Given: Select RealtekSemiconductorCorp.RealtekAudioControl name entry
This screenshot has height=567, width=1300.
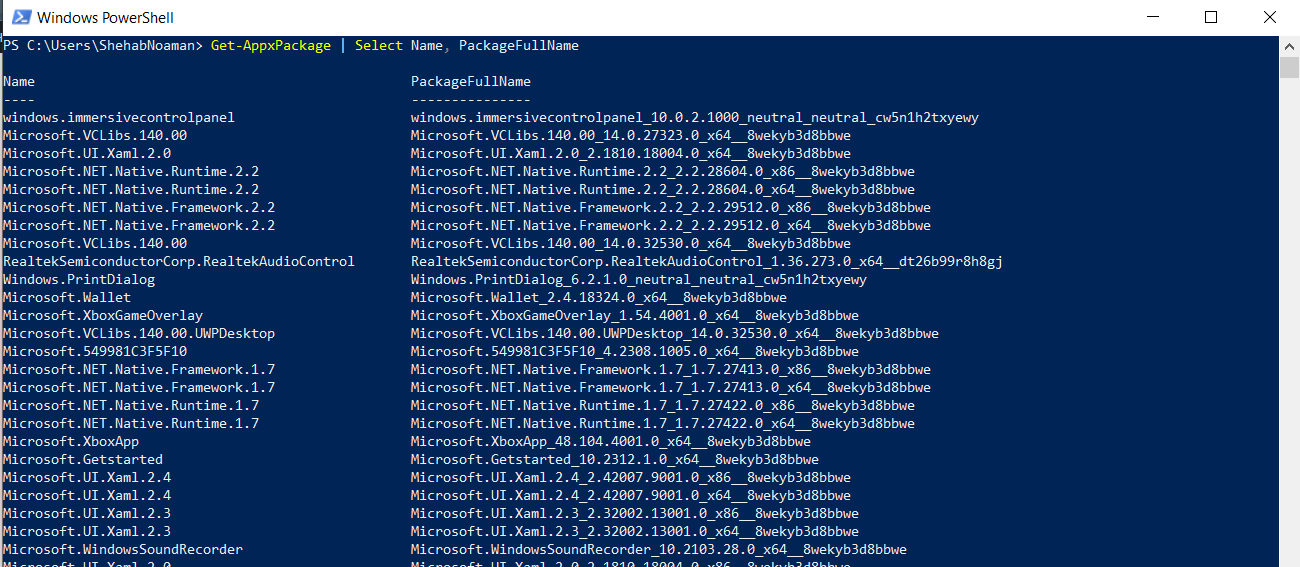Looking at the screenshot, I should pos(179,262).
